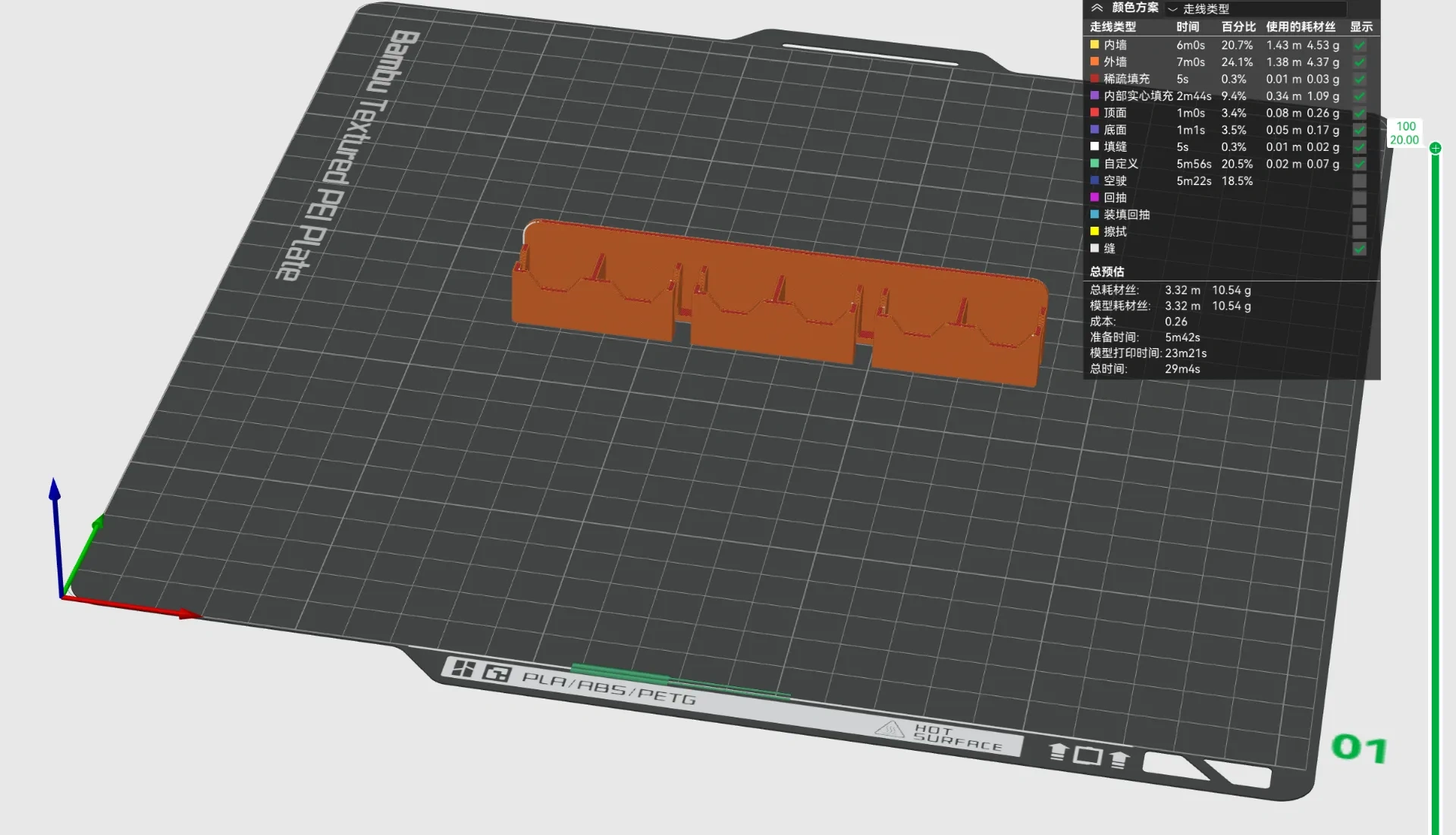The height and width of the screenshot is (835, 1456).
Task: Collapse the legend panel with double-chevron icon
Action: 1097,8
